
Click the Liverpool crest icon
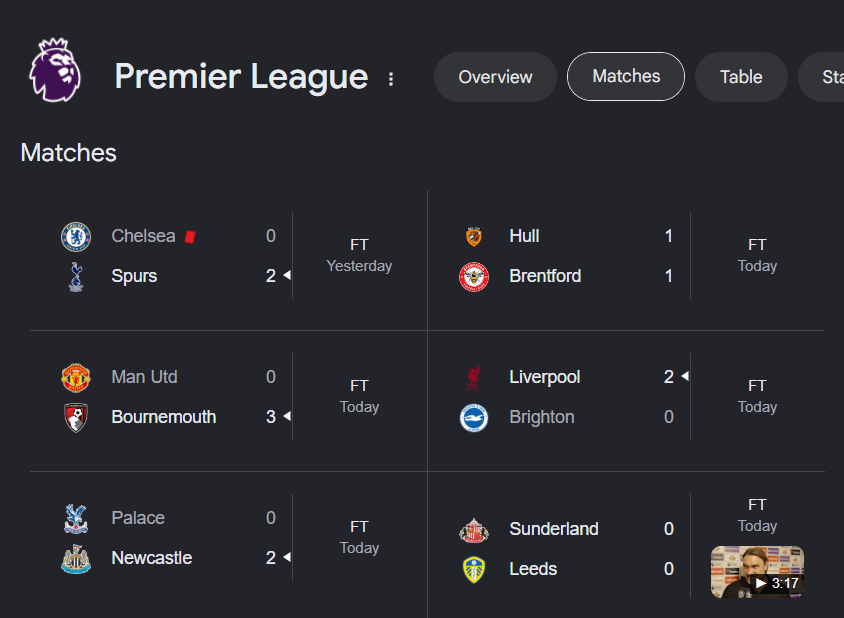pos(474,378)
